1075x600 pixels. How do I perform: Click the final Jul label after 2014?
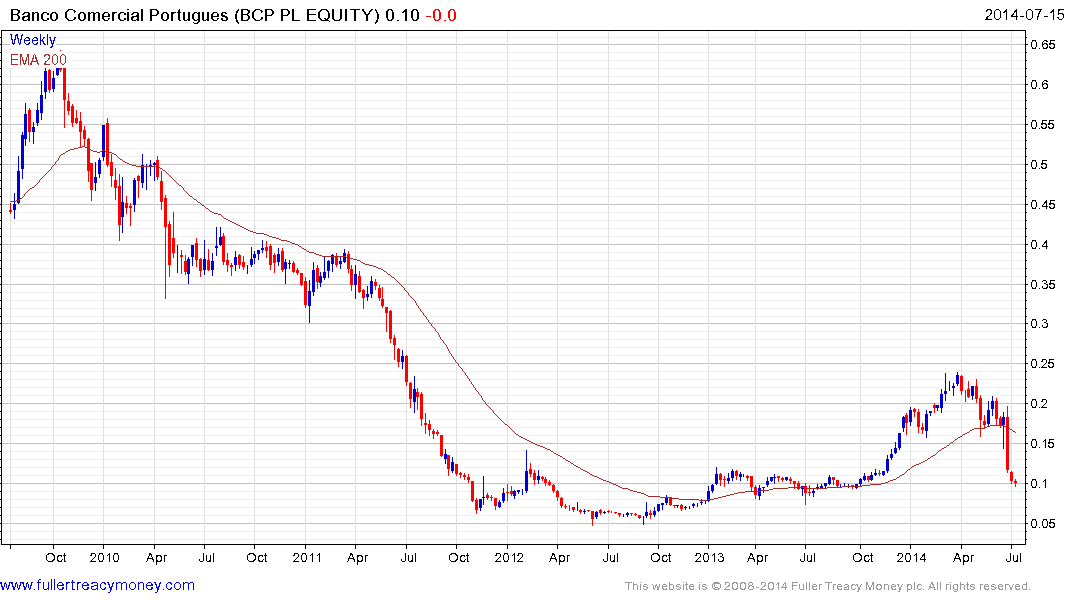pyautogui.click(x=1013, y=557)
